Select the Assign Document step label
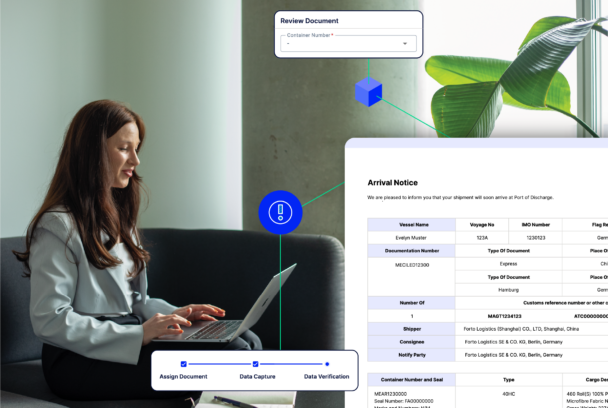 pyautogui.click(x=183, y=376)
